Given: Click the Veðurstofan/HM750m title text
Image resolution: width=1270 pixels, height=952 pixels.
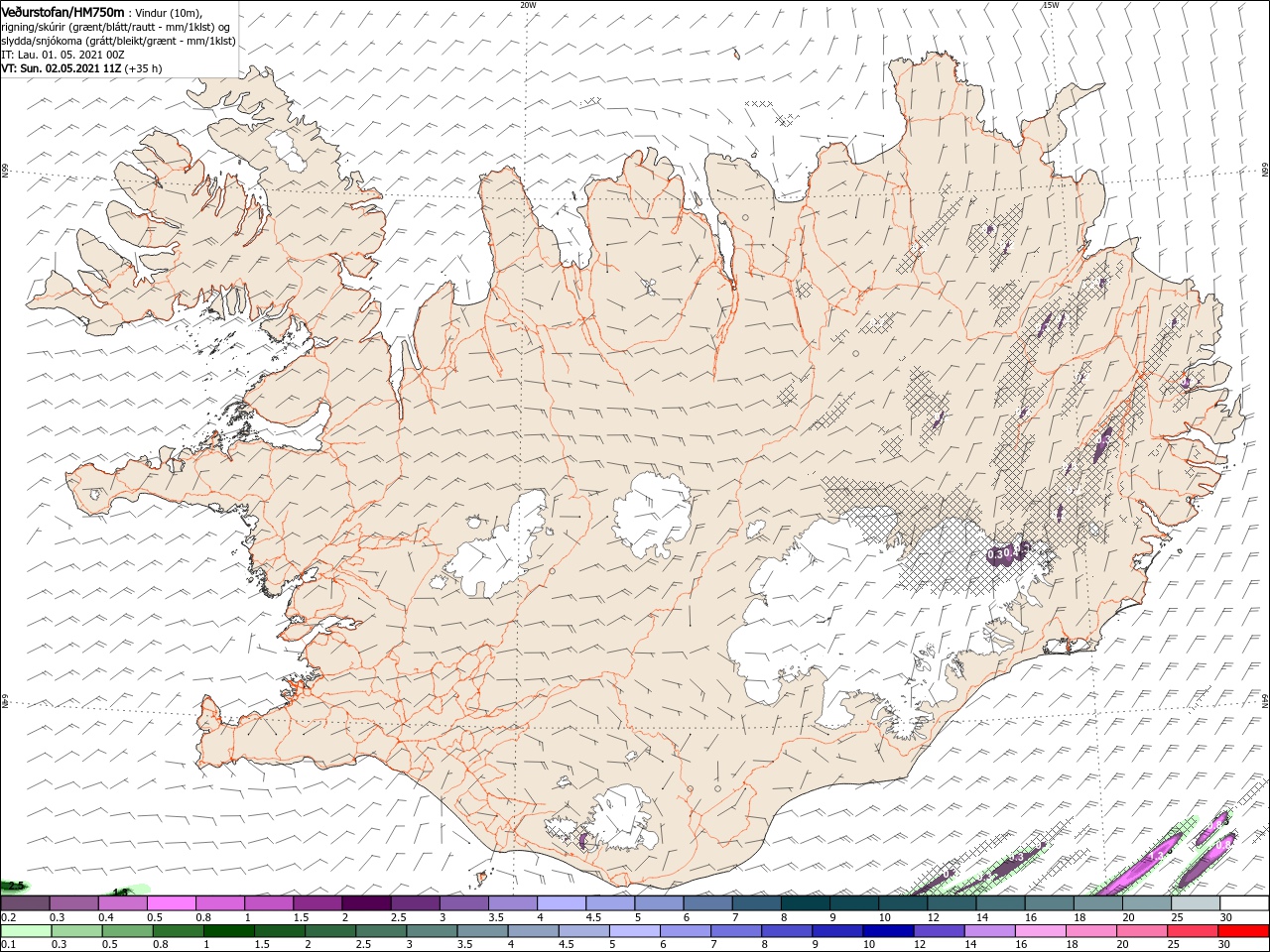Looking at the screenshot, I should (x=63, y=12).
